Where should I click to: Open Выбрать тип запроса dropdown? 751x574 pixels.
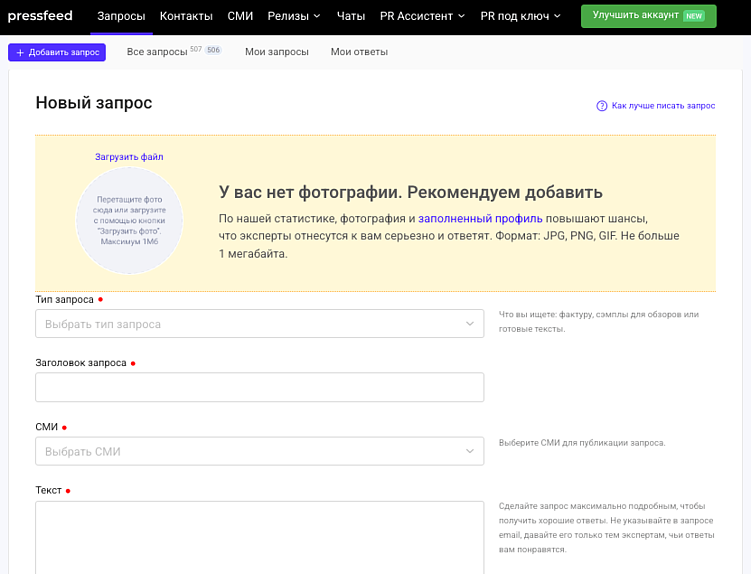[x=260, y=324]
